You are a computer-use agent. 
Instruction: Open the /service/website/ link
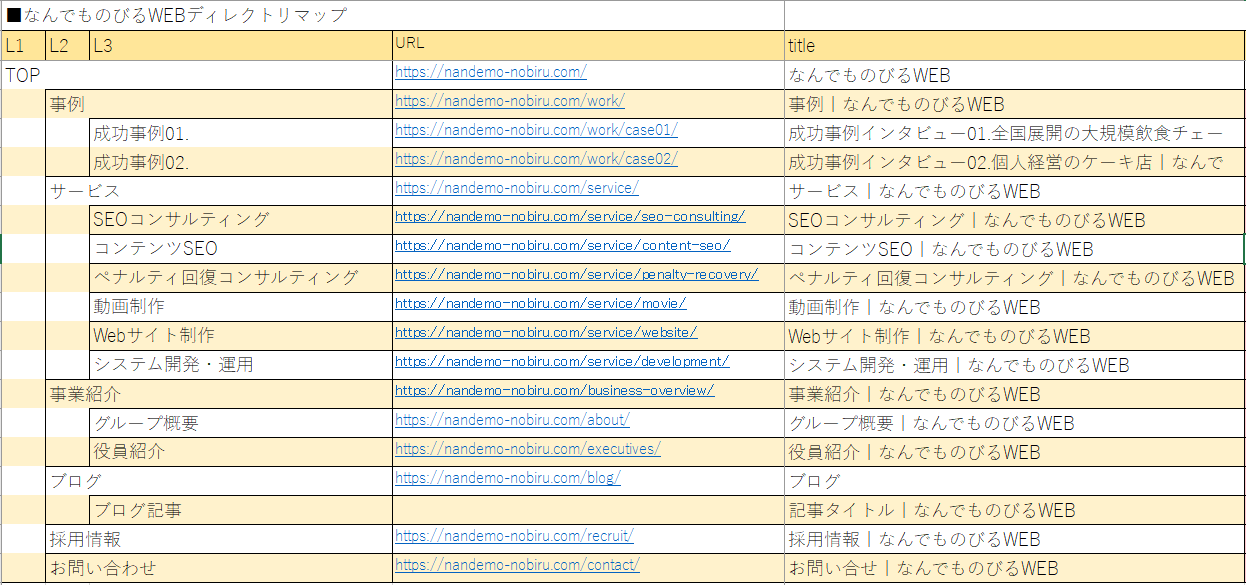[x=546, y=333]
